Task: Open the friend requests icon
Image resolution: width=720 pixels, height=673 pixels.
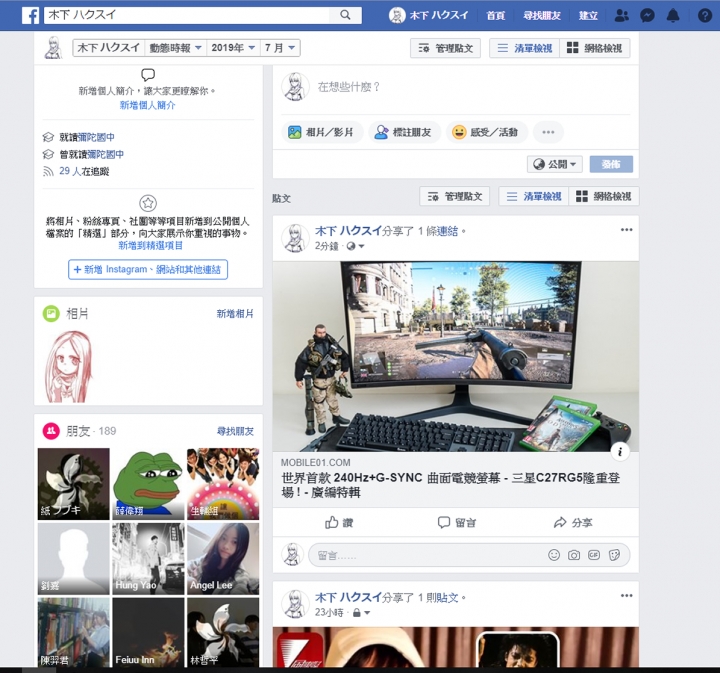Action: (621, 16)
